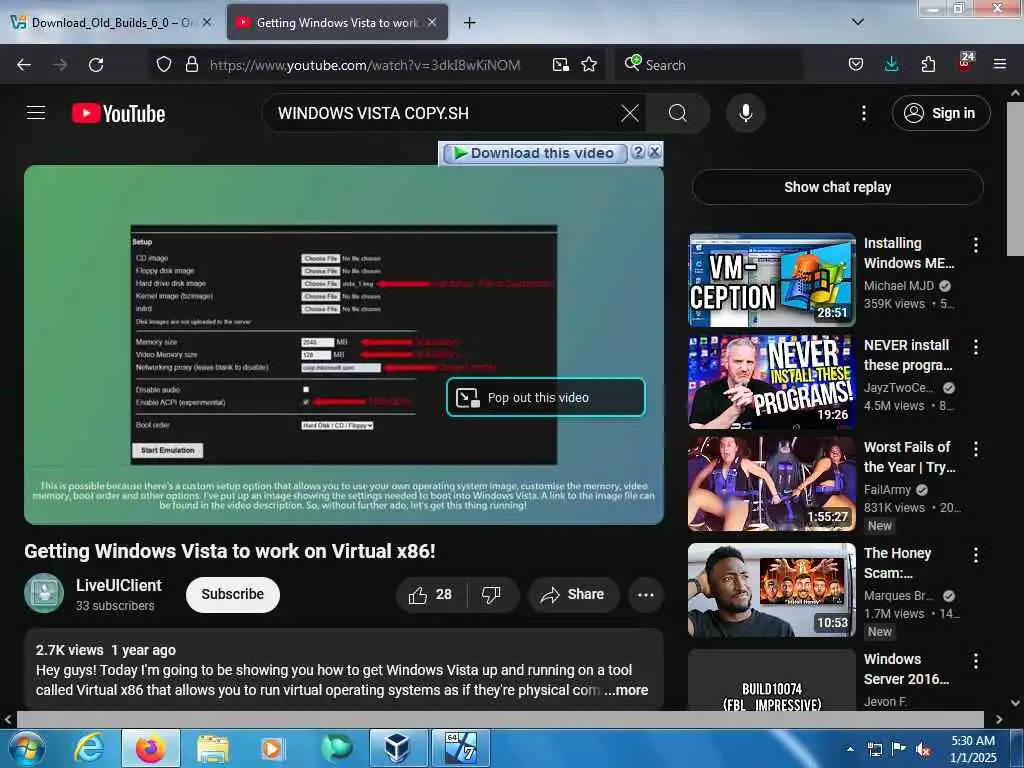Viewport: 1024px width, 768px height.
Task: Open the Windows Start orb
Action: [x=27, y=748]
